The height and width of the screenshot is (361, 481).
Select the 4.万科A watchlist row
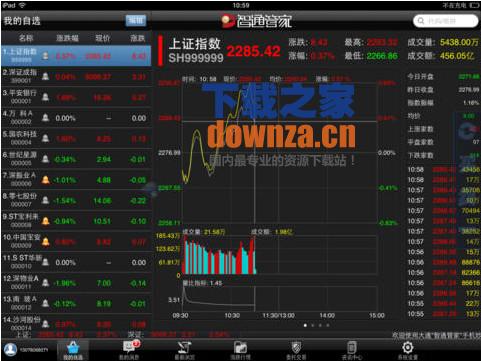coord(76,118)
